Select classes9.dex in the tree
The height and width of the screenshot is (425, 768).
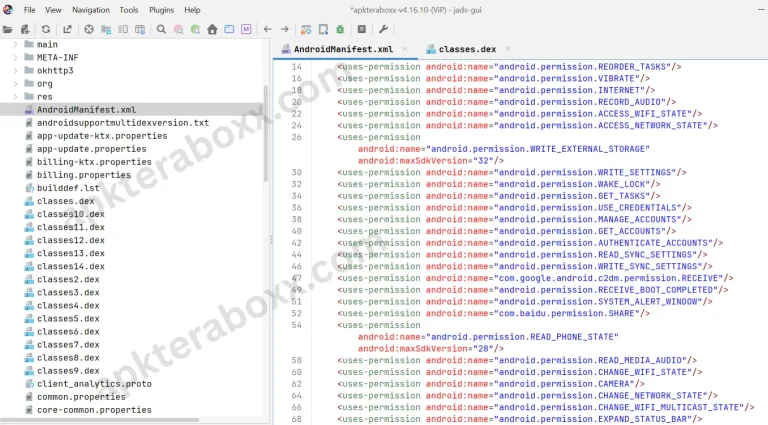pyautogui.click(x=68, y=371)
